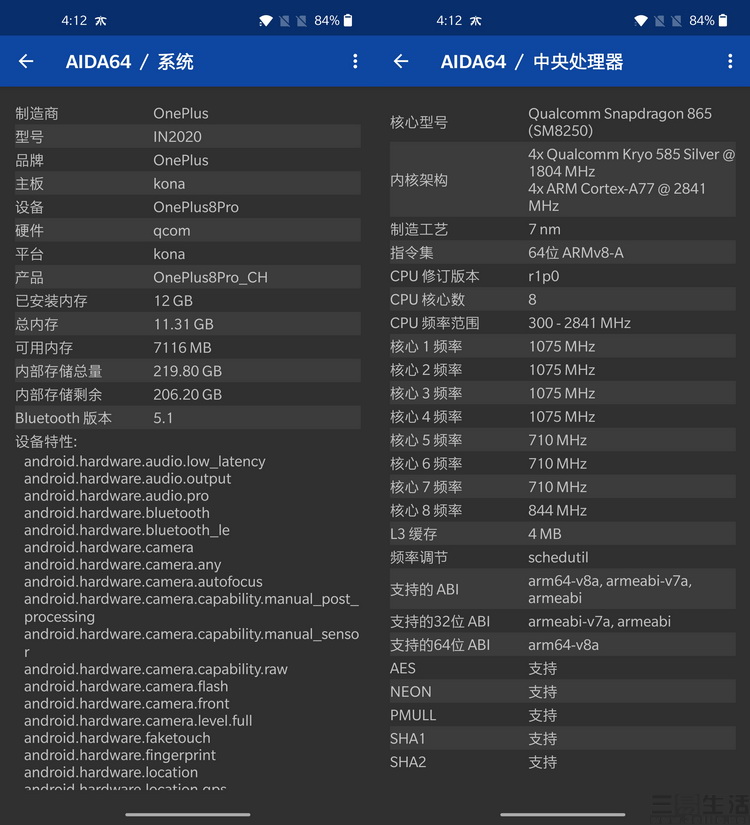
Task: Open overflow menu on 中央处理器 screen
Action: point(730,62)
